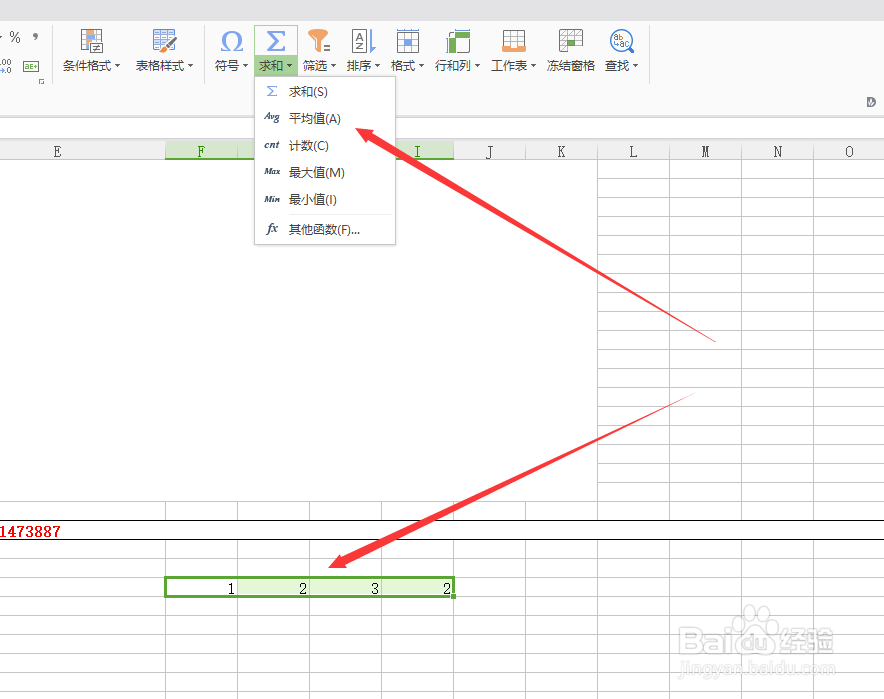Click the Sigma 求和 sum icon

[276, 41]
